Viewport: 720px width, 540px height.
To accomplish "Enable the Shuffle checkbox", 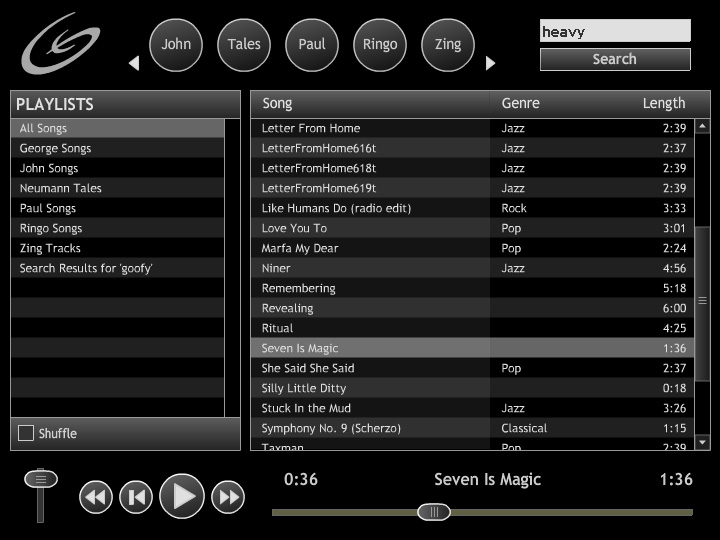I will 26,433.
